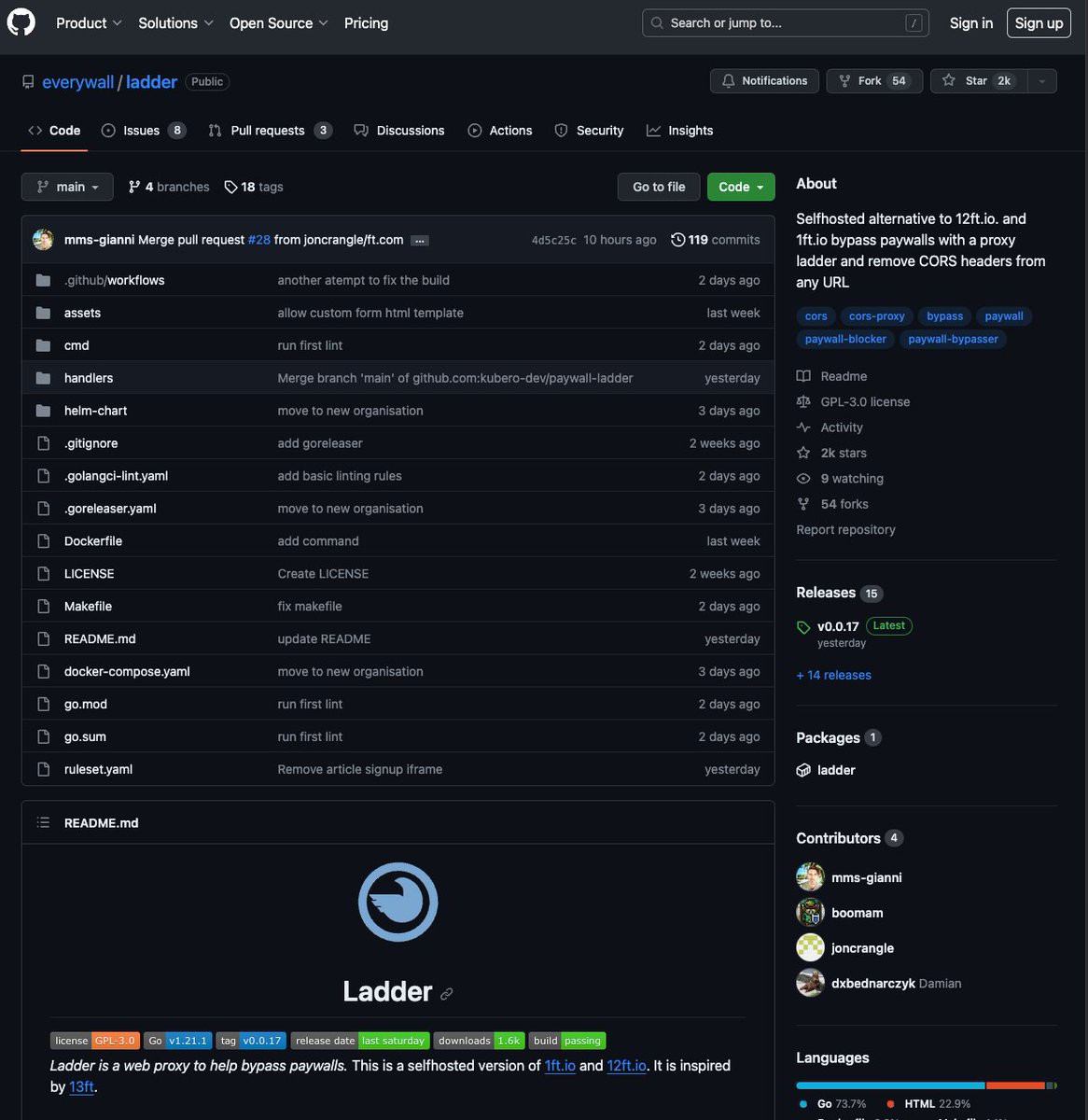Open pull request #28 link
Image resolution: width=1088 pixels, height=1120 pixels.
click(x=259, y=240)
